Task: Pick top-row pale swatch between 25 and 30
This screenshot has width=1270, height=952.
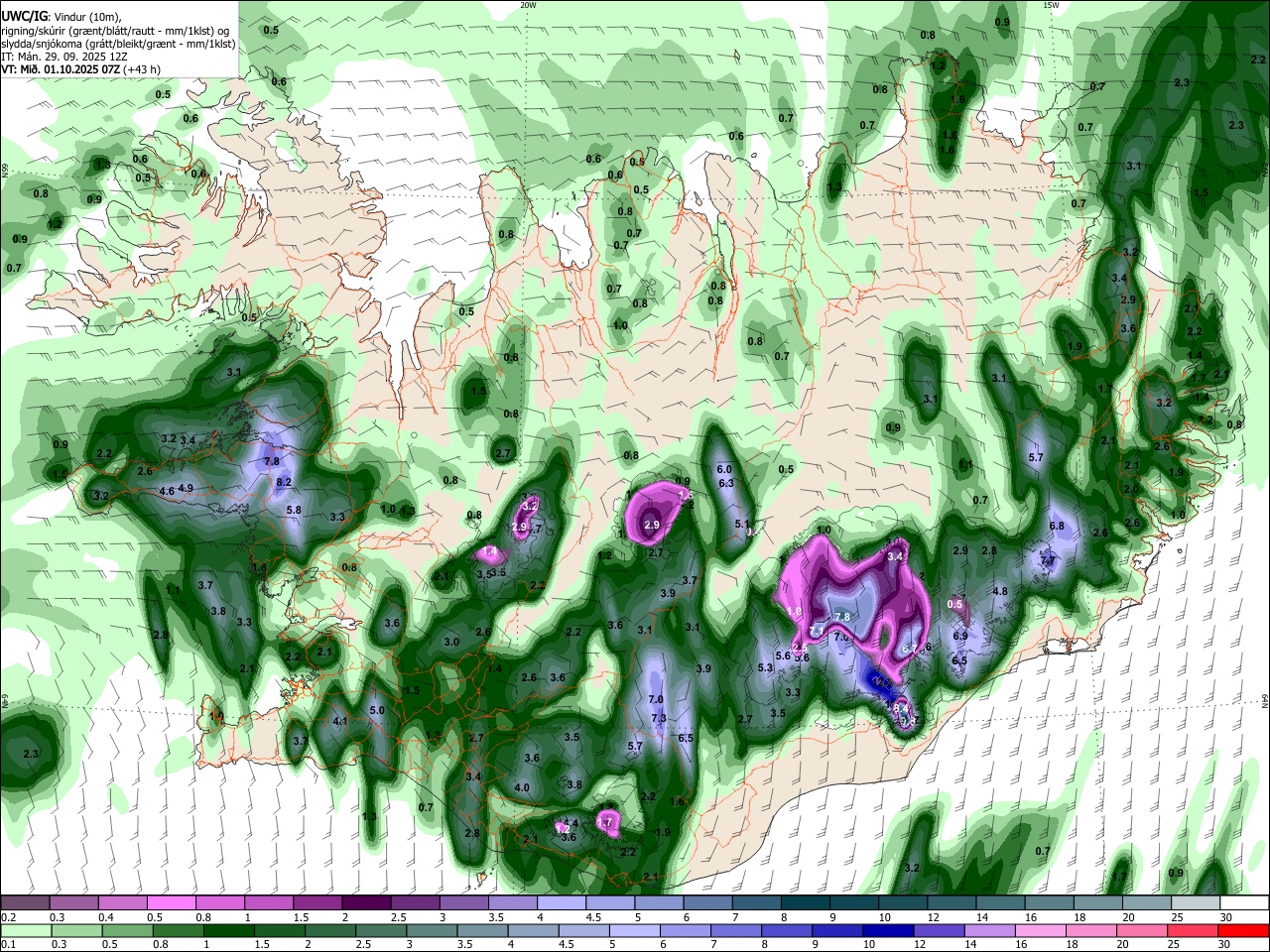Action: point(1198,903)
